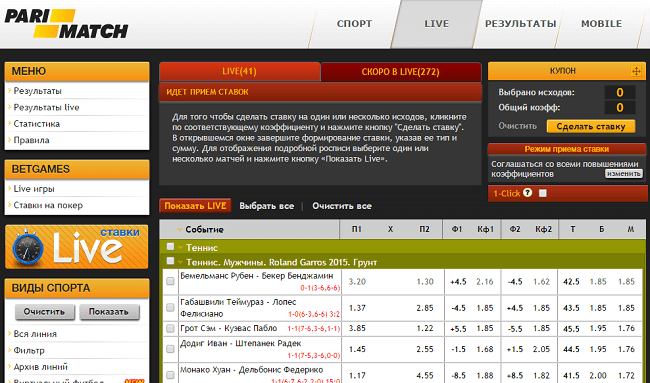
Task: Open Статистика in the menu
Action: (36, 124)
